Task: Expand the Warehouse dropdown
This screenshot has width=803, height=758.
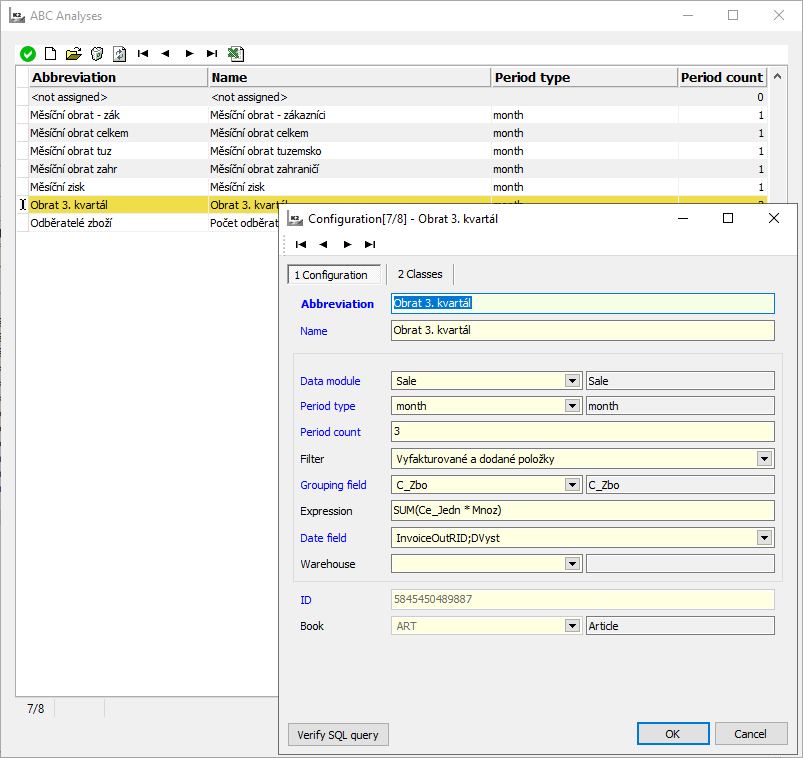Action: tap(572, 564)
